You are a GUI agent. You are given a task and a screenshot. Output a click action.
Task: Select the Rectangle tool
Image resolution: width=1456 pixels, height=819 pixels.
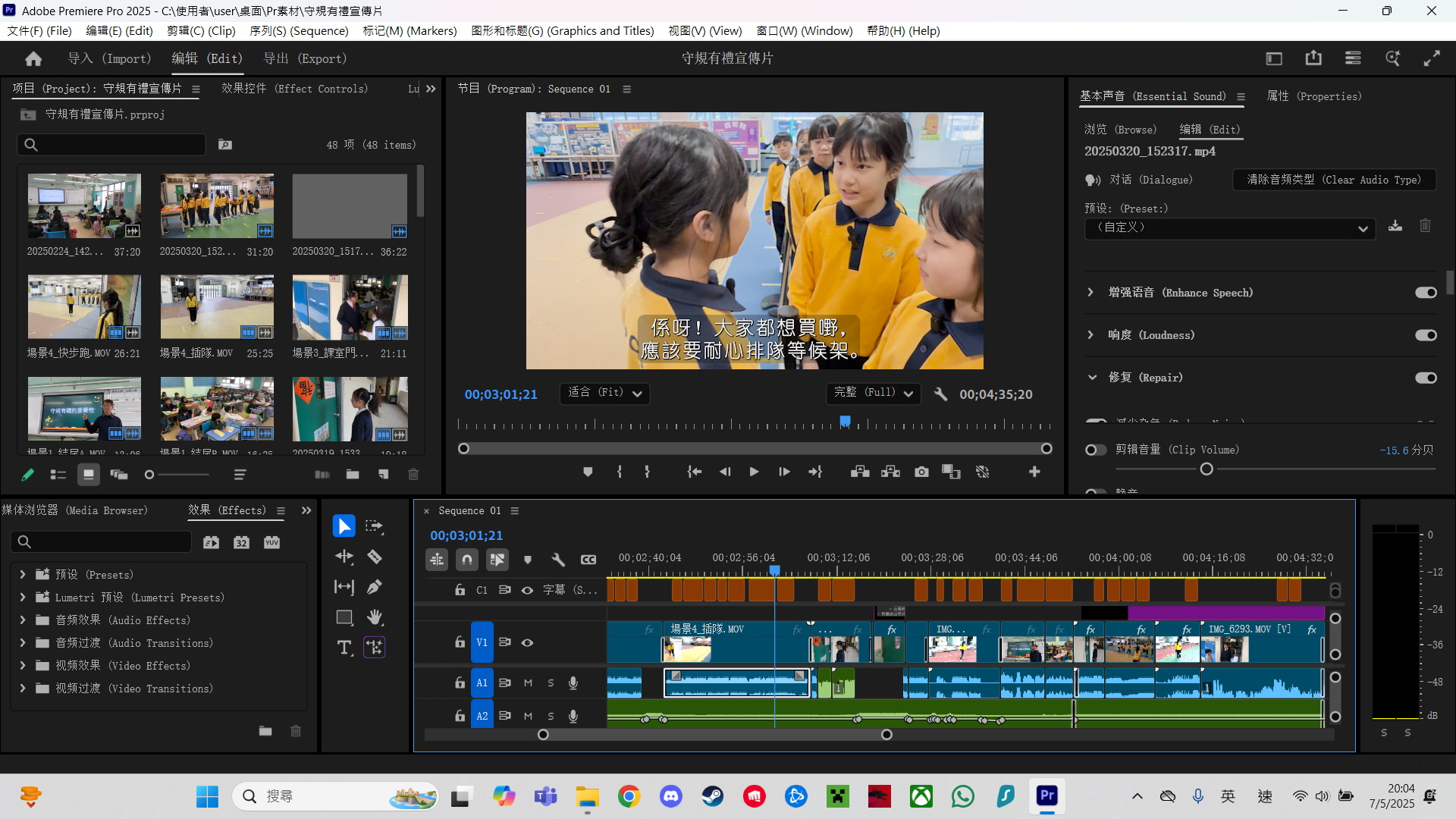click(x=344, y=617)
